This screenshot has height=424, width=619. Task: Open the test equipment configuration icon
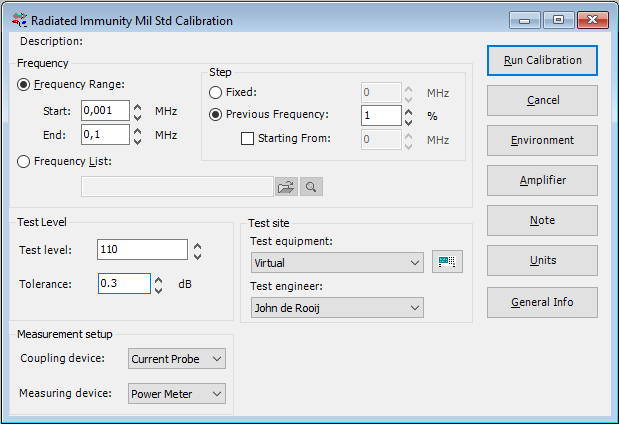(447, 262)
